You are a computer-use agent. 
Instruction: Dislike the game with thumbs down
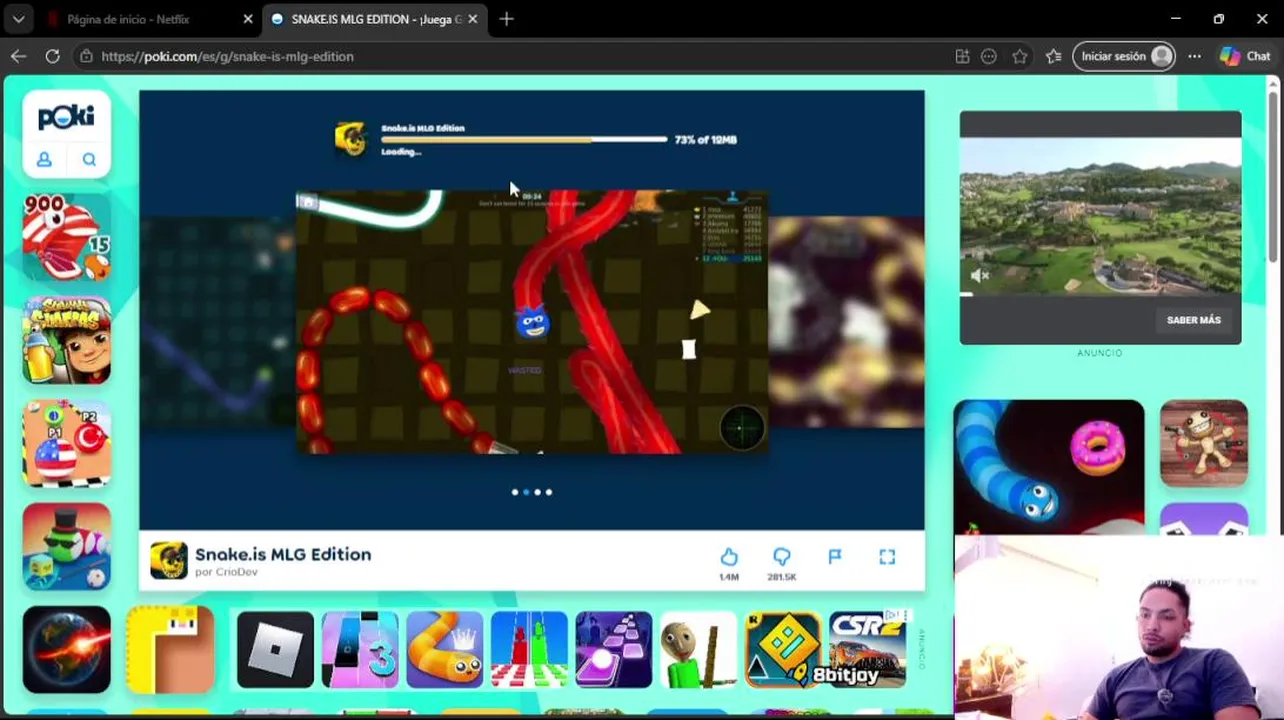781,557
